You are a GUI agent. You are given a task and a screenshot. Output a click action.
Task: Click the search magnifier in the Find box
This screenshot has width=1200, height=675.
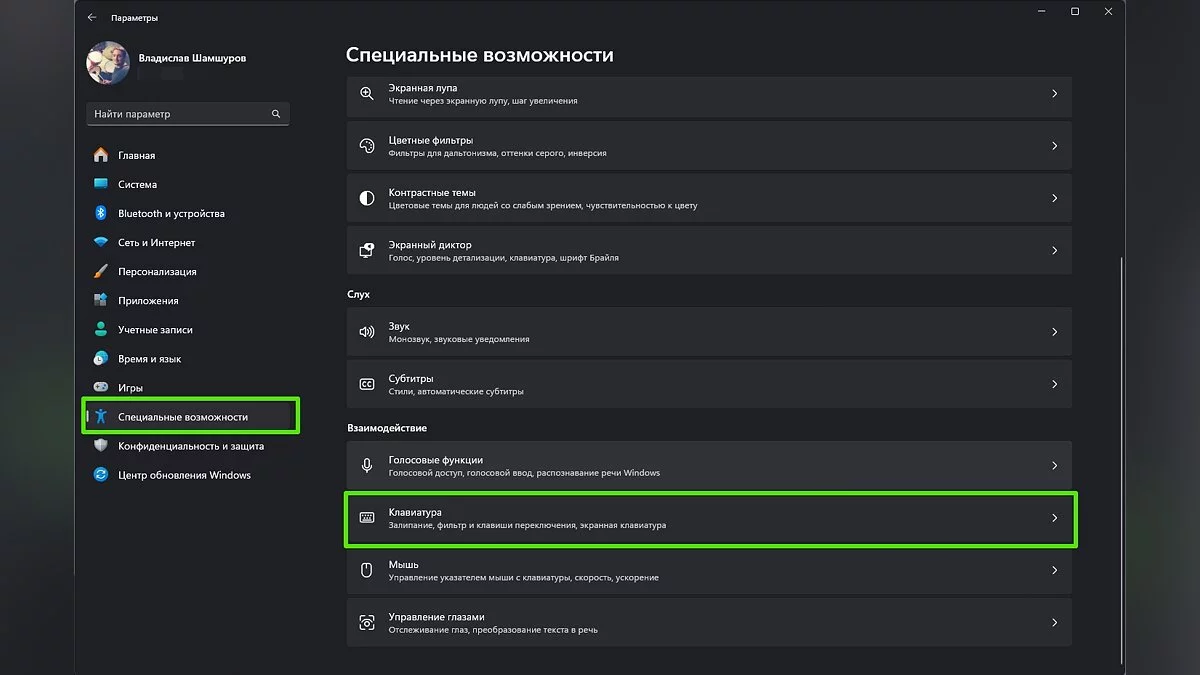click(276, 114)
